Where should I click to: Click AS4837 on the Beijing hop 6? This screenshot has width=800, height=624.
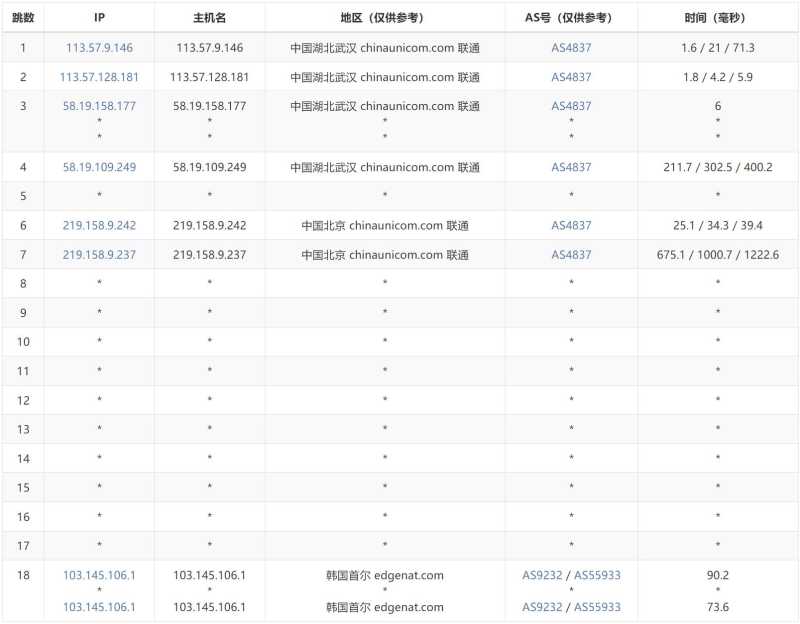pos(569,225)
